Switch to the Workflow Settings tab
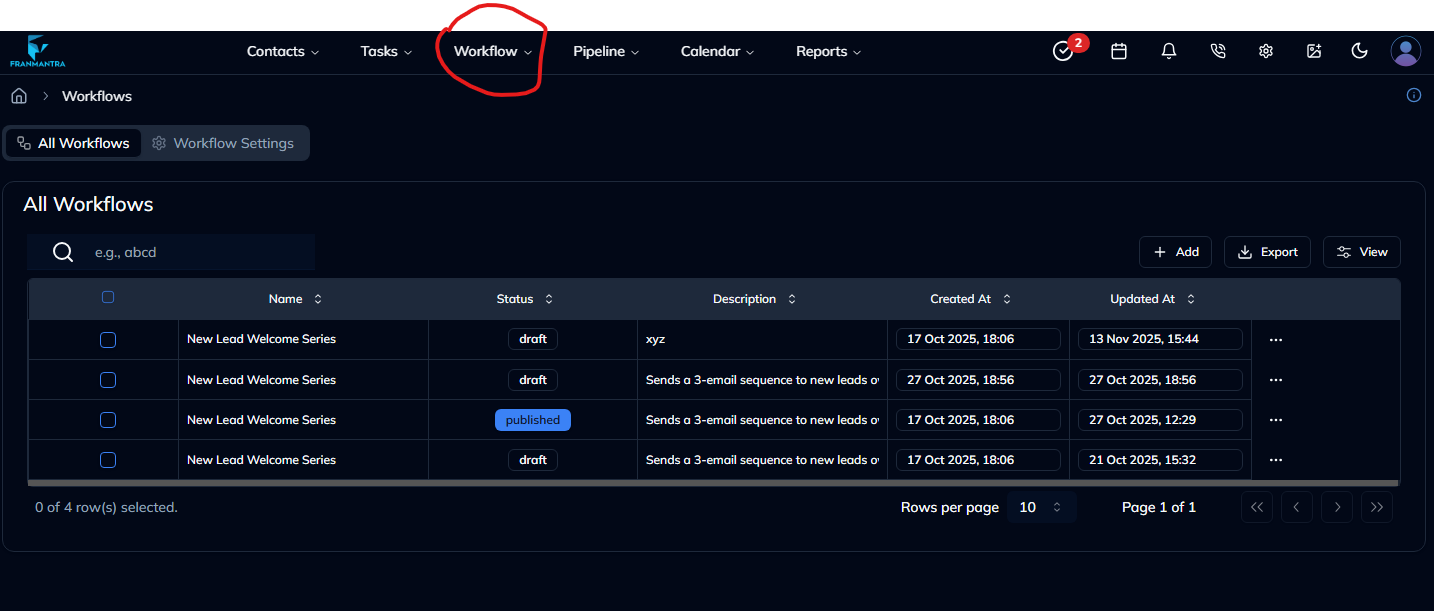 (x=223, y=143)
